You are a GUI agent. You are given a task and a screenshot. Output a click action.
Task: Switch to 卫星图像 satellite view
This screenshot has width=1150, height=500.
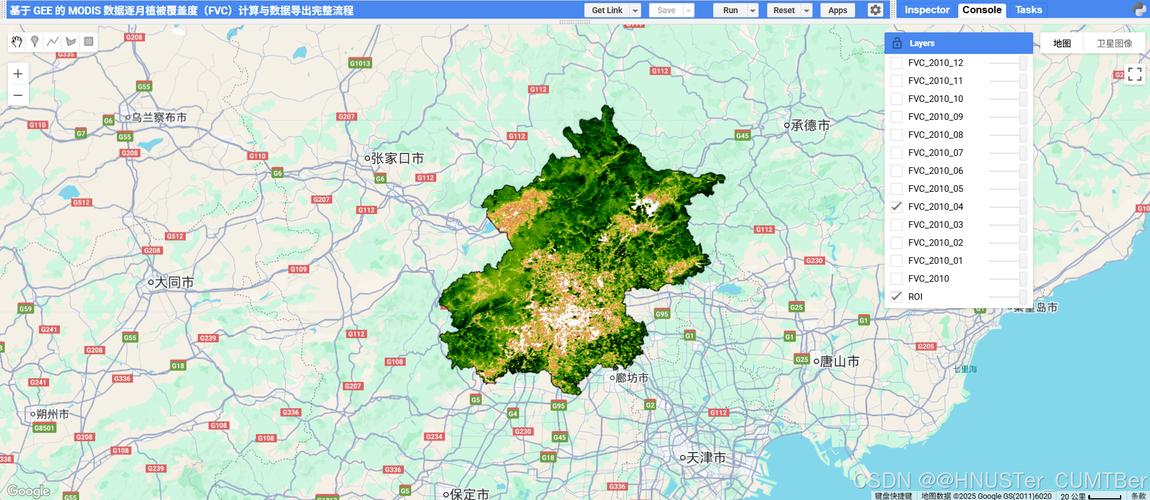[x=1114, y=43]
